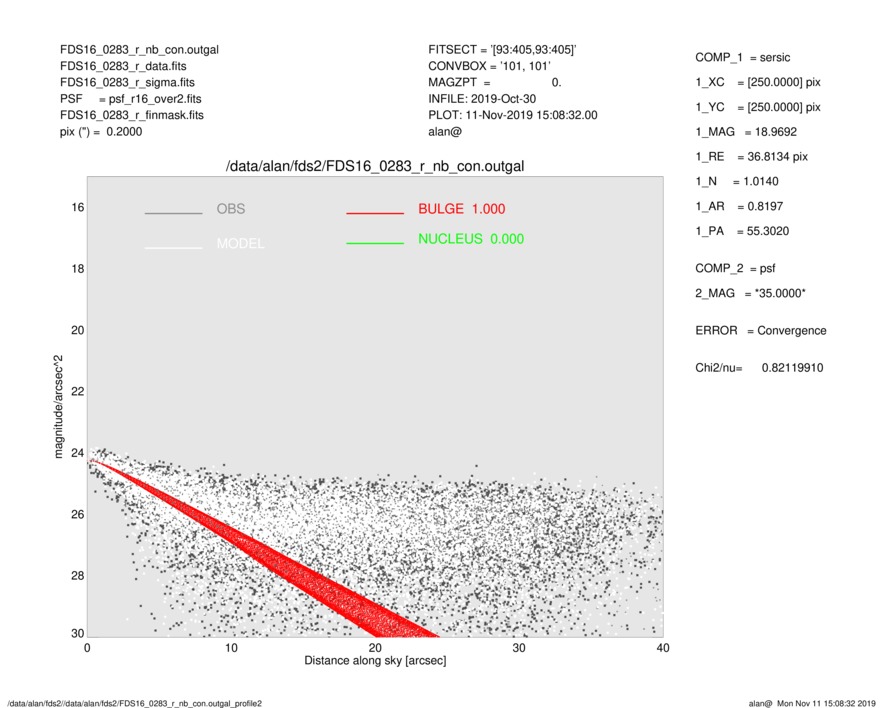Click the FITSECT = '[93:405,93:405]' line
The width and height of the screenshot is (885, 708).
pyautogui.click(x=502, y=50)
